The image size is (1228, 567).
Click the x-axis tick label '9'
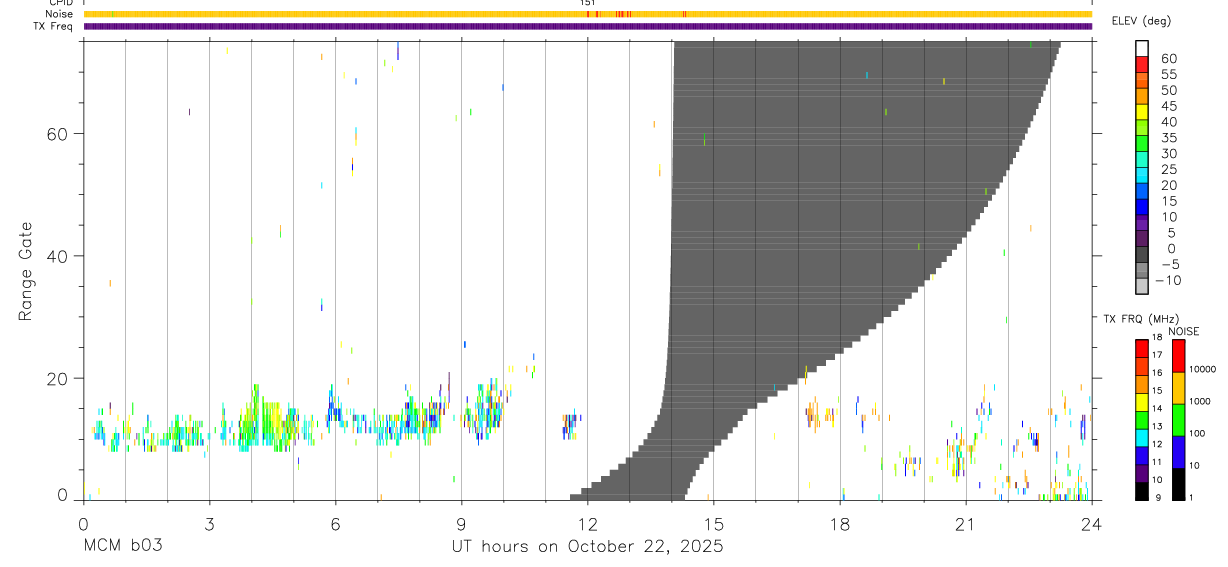[461, 523]
